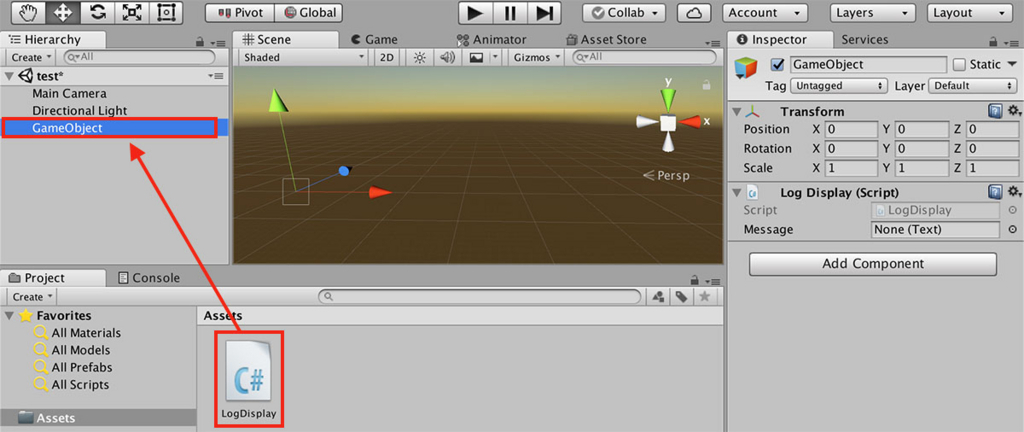1024x432 pixels.
Task: Select LogDisplay script asset
Action: (x=248, y=378)
